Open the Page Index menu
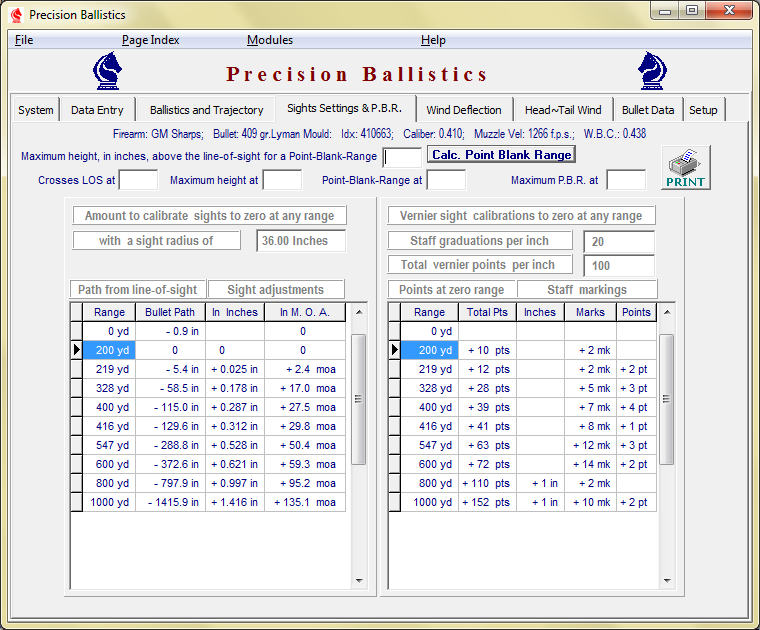This screenshot has width=760, height=630. point(150,40)
